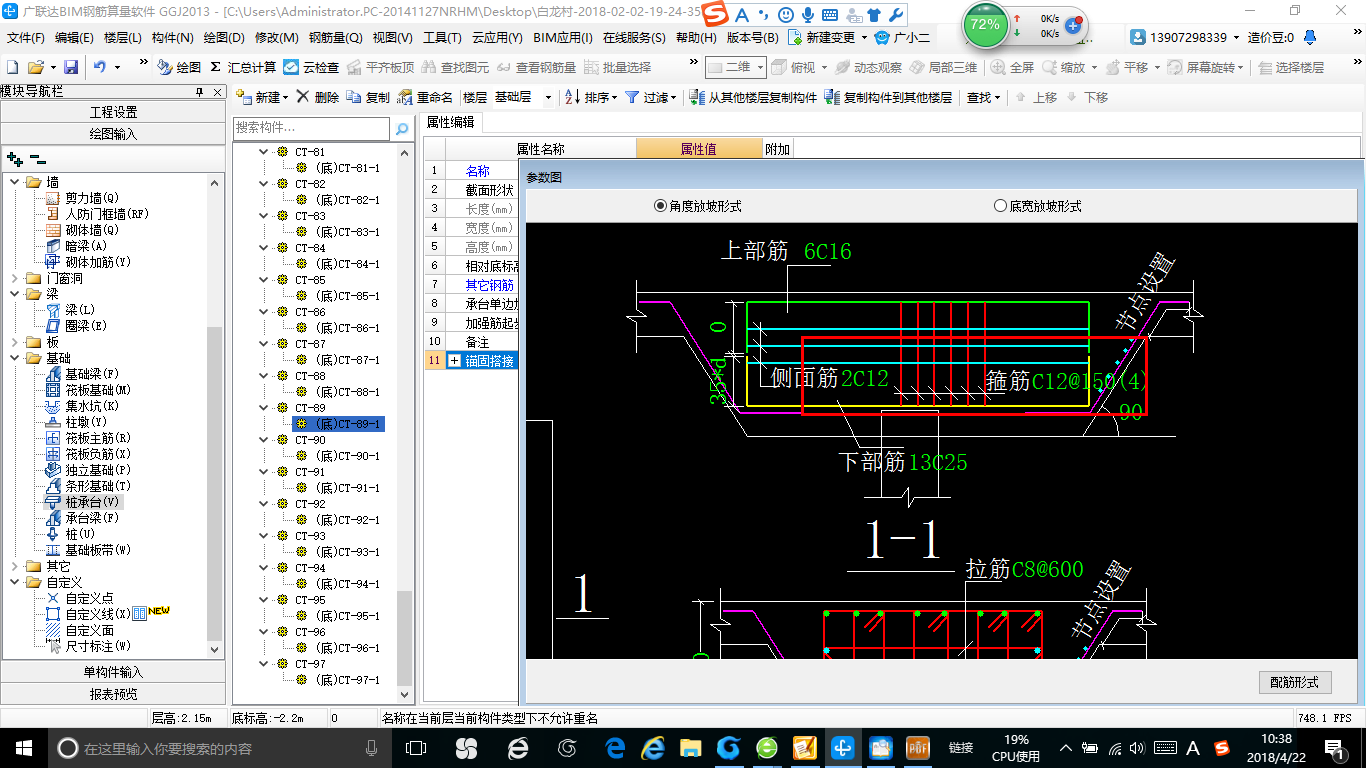Click 重命名 rename component button
1366x768 pixels.
(425, 97)
